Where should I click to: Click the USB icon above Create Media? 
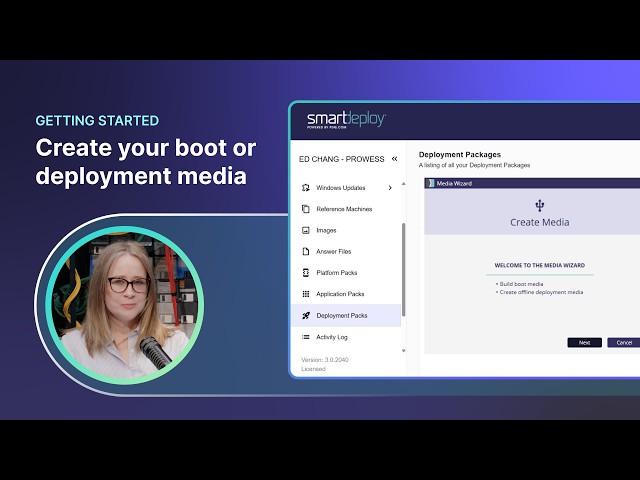pos(540,206)
